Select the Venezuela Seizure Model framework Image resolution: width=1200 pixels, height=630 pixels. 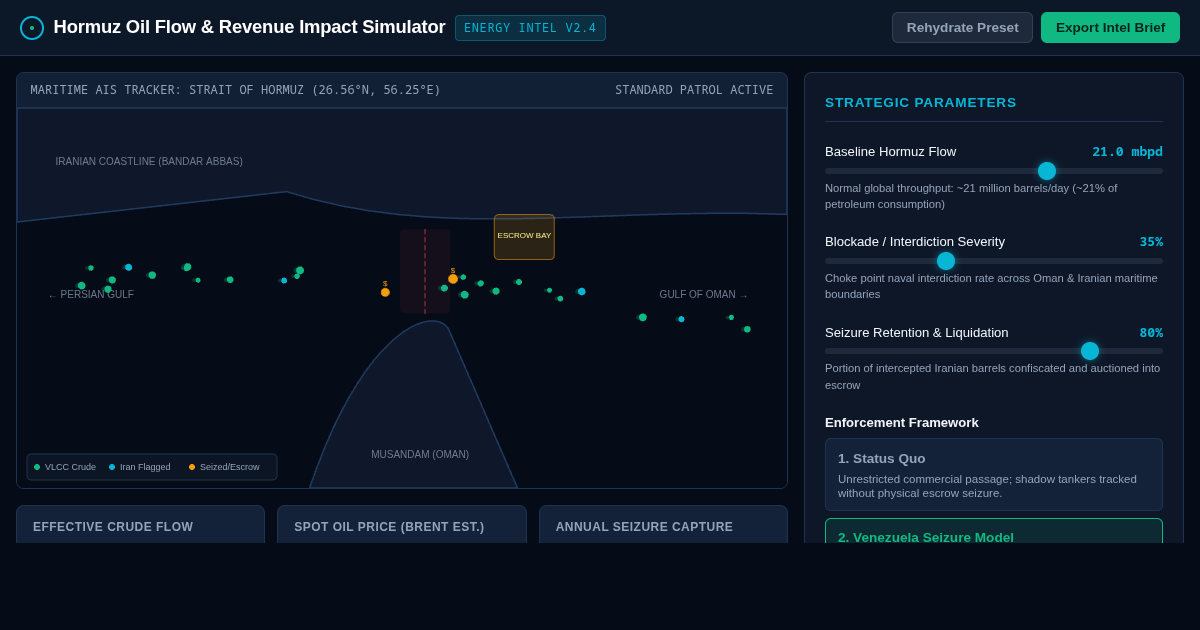coord(994,531)
